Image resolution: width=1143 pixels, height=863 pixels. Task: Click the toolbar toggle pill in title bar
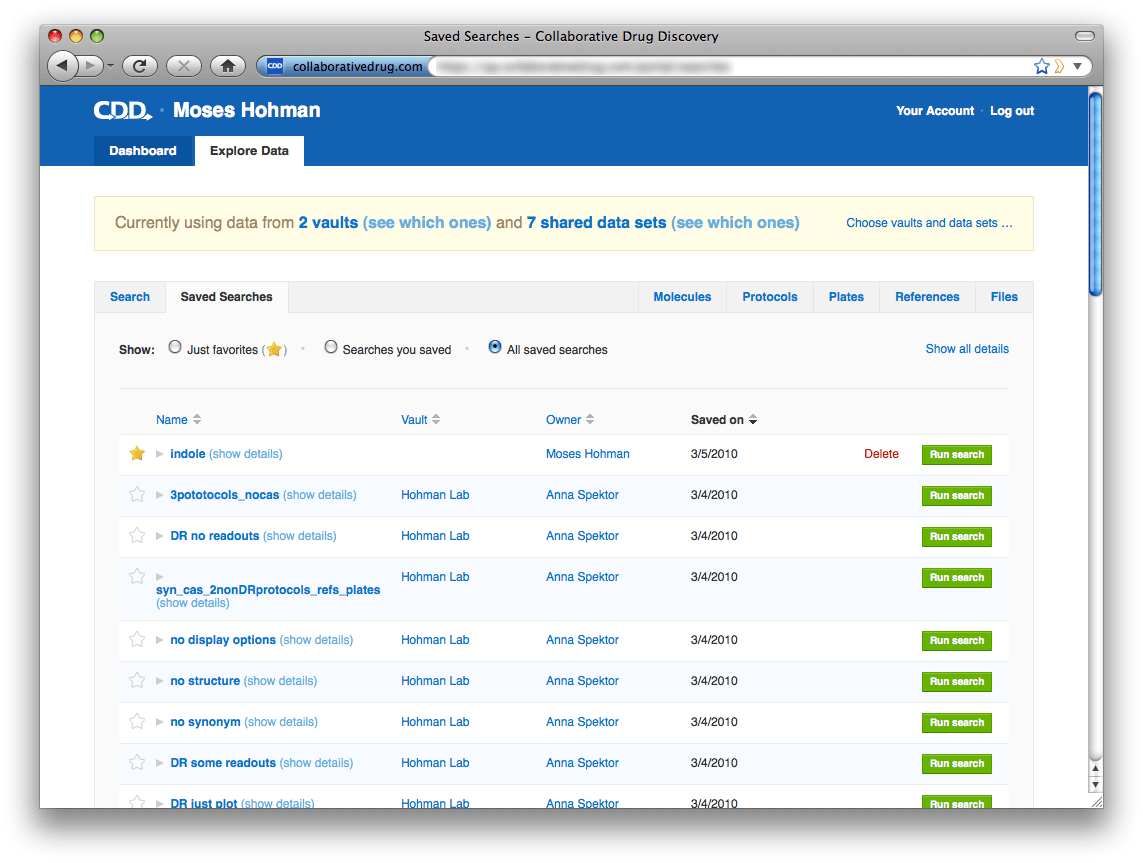point(1085,36)
